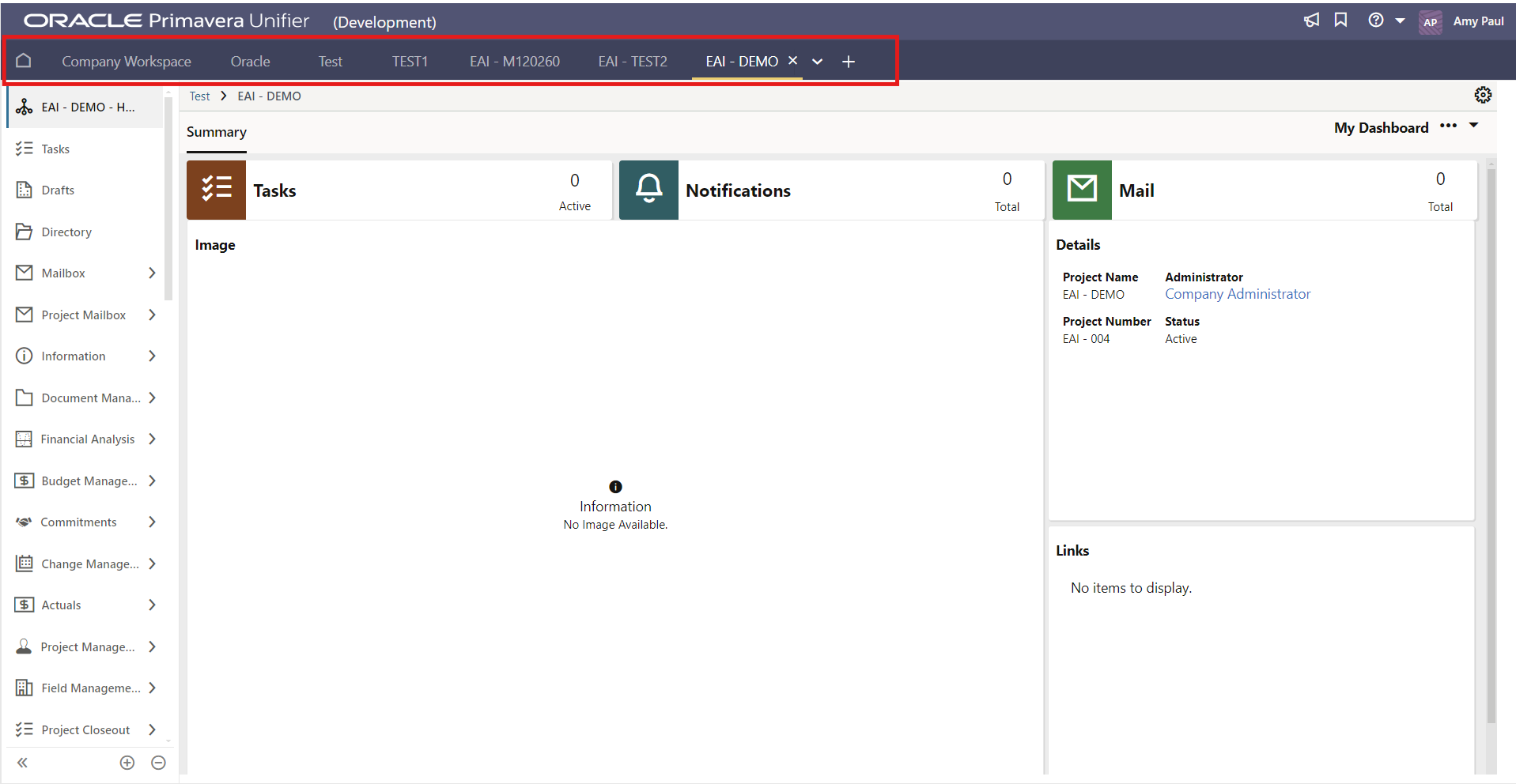The width and height of the screenshot is (1516, 784).
Task: Switch to the Company Workspace tab
Action: (127, 62)
